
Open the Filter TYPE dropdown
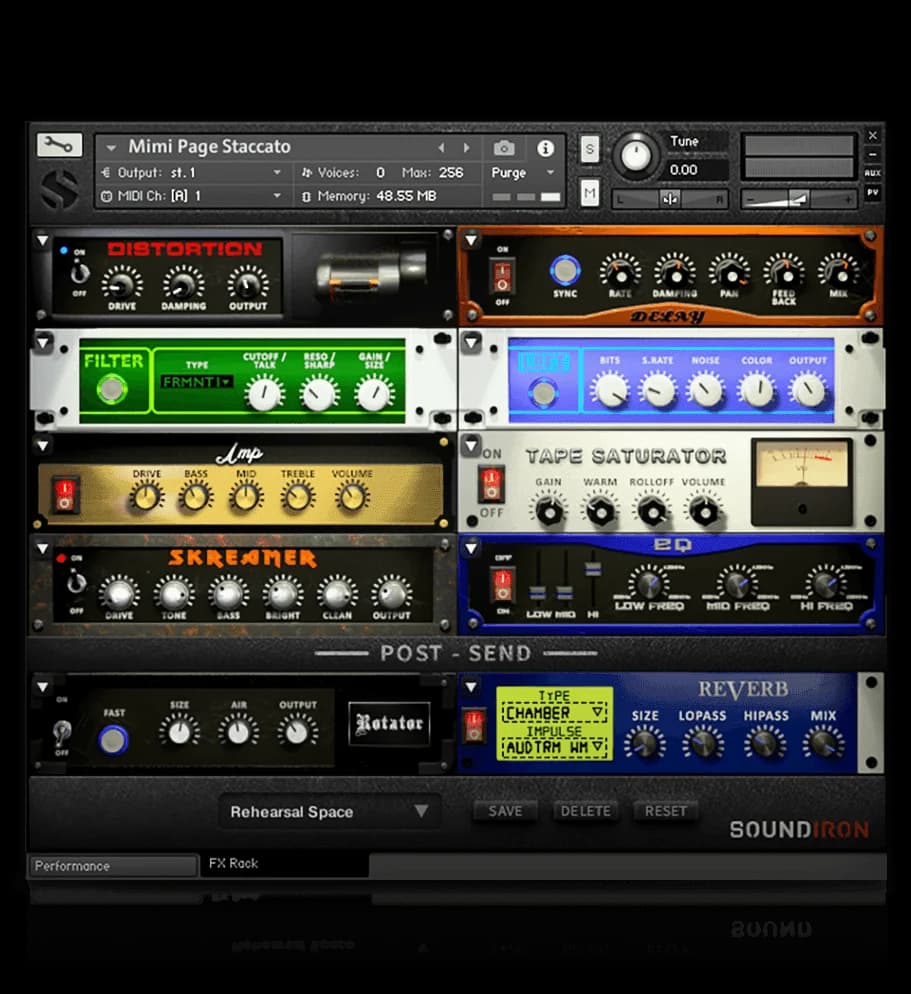(196, 381)
